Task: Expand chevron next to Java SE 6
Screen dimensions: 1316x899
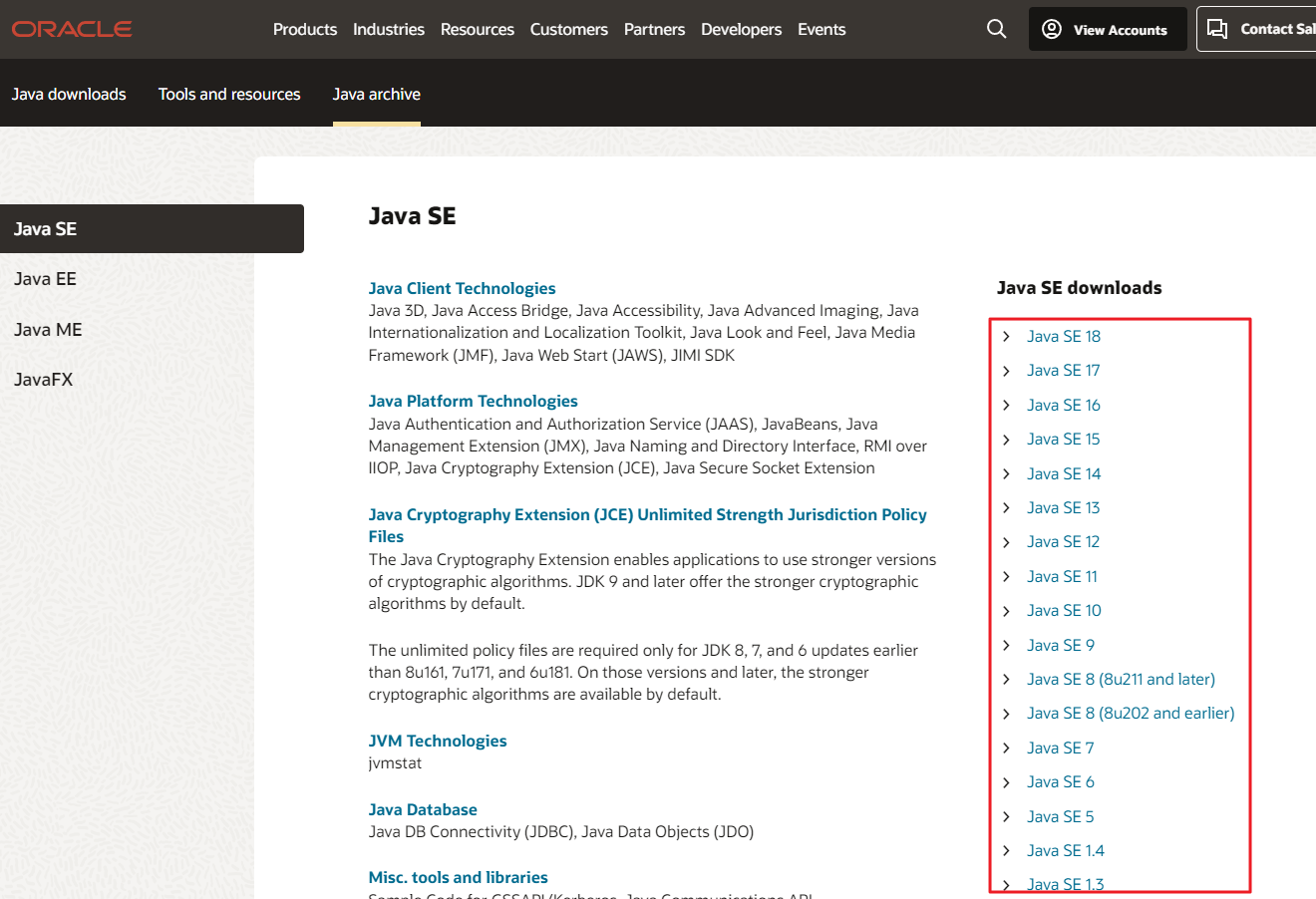Action: click(1006, 782)
